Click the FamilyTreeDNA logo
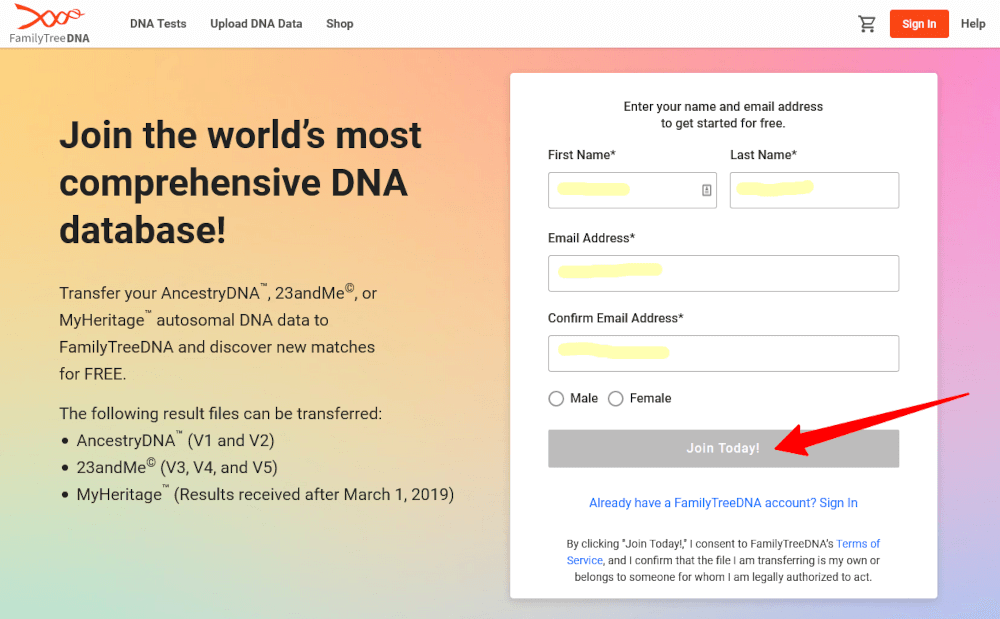Screen dimensions: 1000x619 coord(48,22)
